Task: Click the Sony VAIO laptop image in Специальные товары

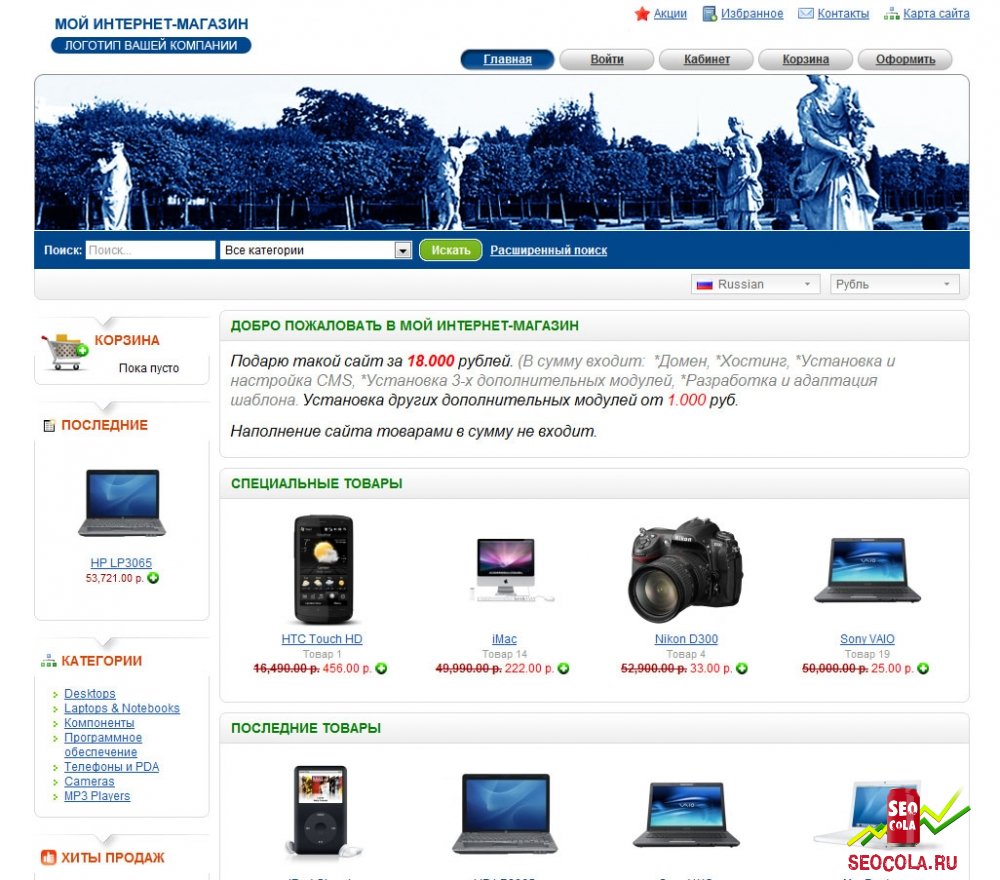Action: pyautogui.click(x=867, y=570)
